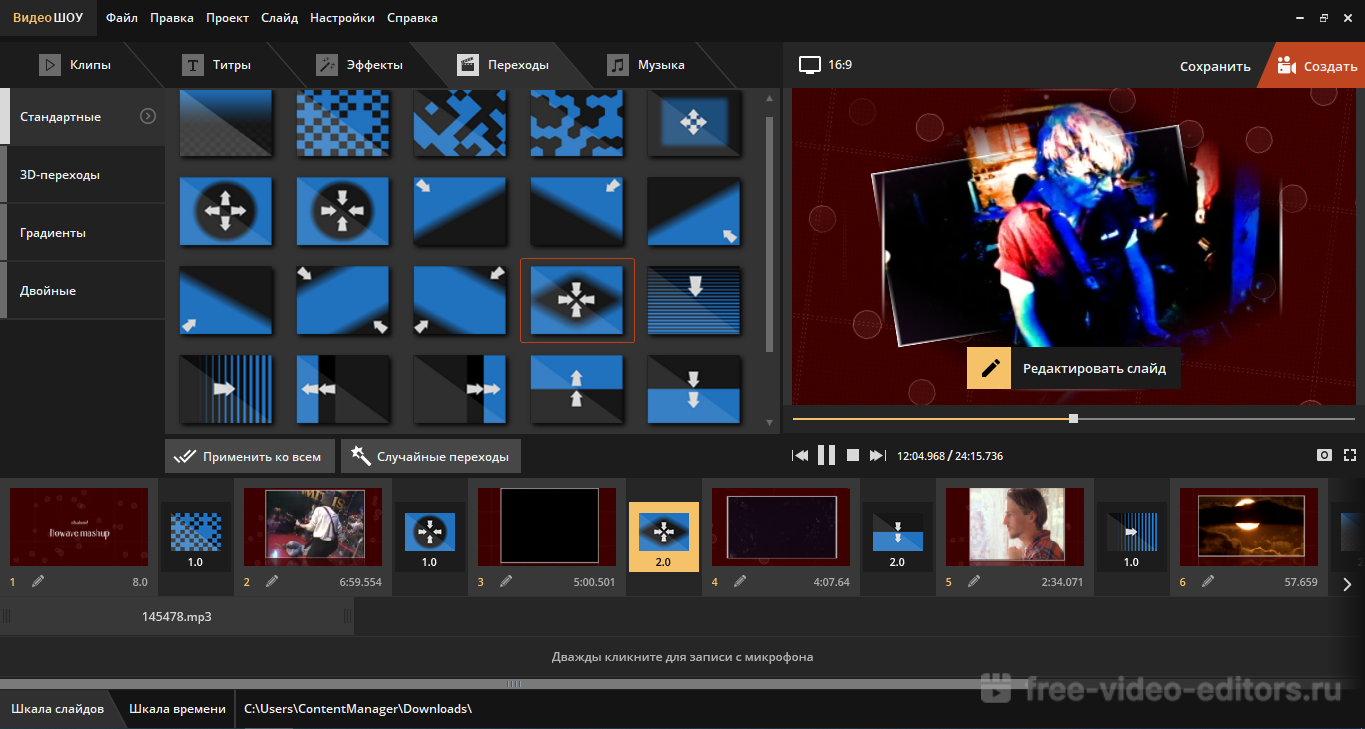This screenshot has width=1365, height=729.
Task: Jump to previous slide in player
Action: (800, 455)
